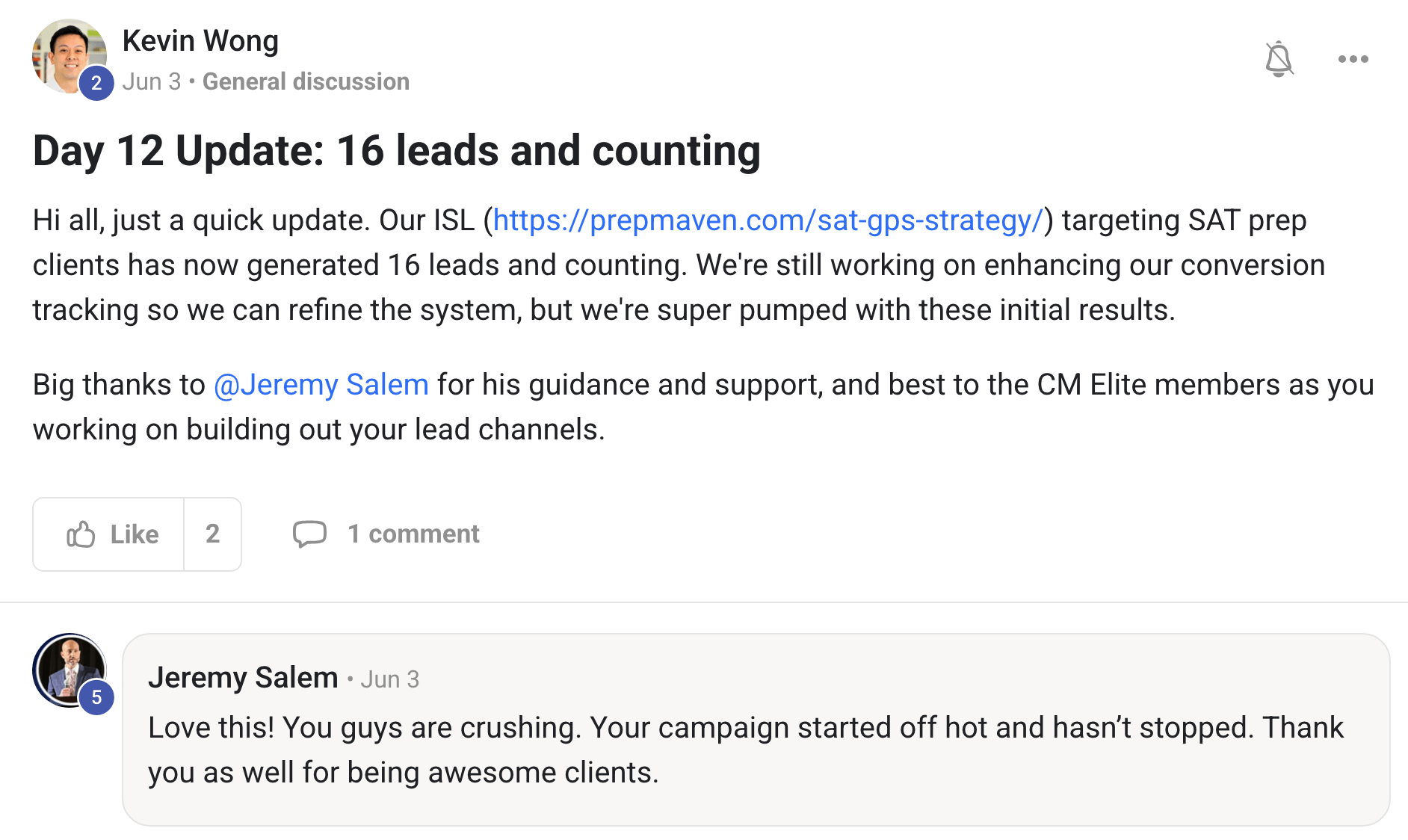The image size is (1408, 840).
Task: Click the Like button
Action: (x=134, y=534)
